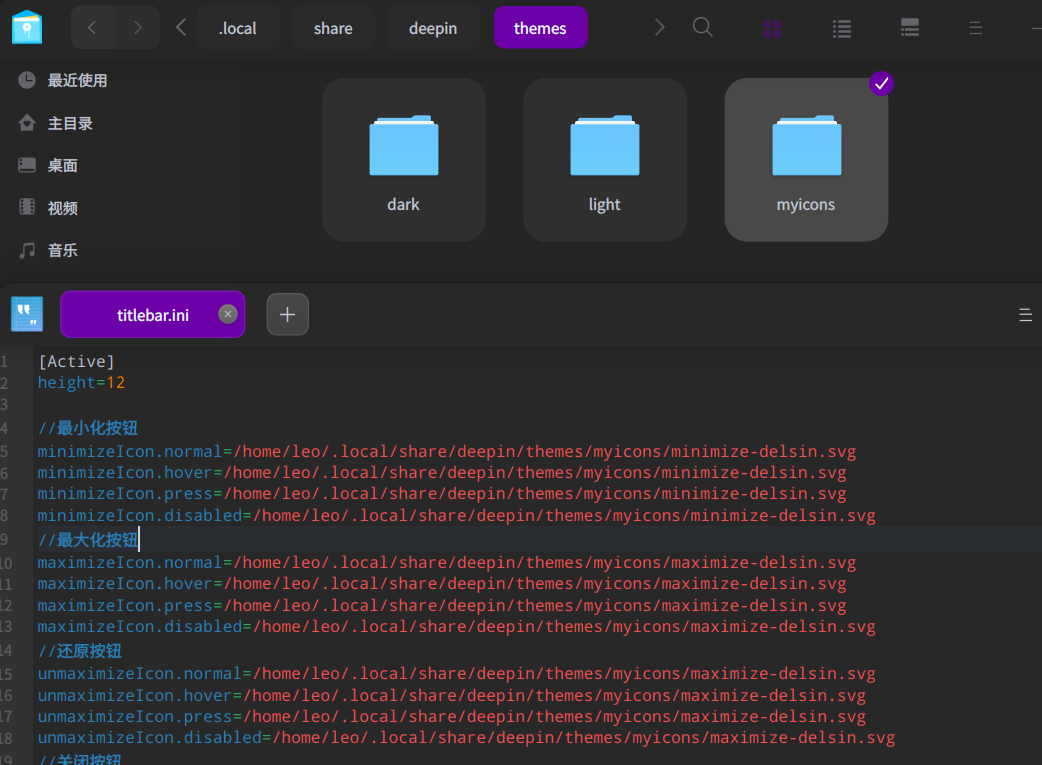The image size is (1042, 765).
Task: Open Desktop (桌面) in the sidebar
Action: click(x=62, y=166)
